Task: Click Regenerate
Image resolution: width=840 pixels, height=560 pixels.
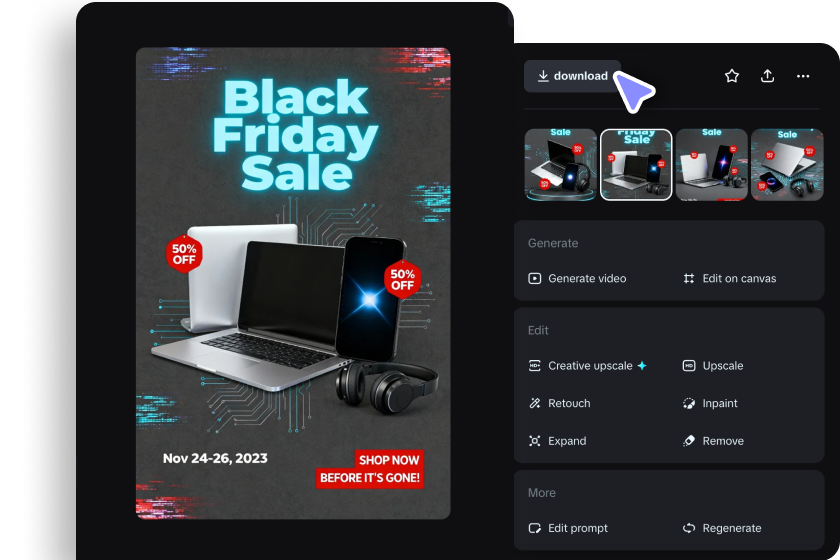Action: pyautogui.click(x=722, y=528)
